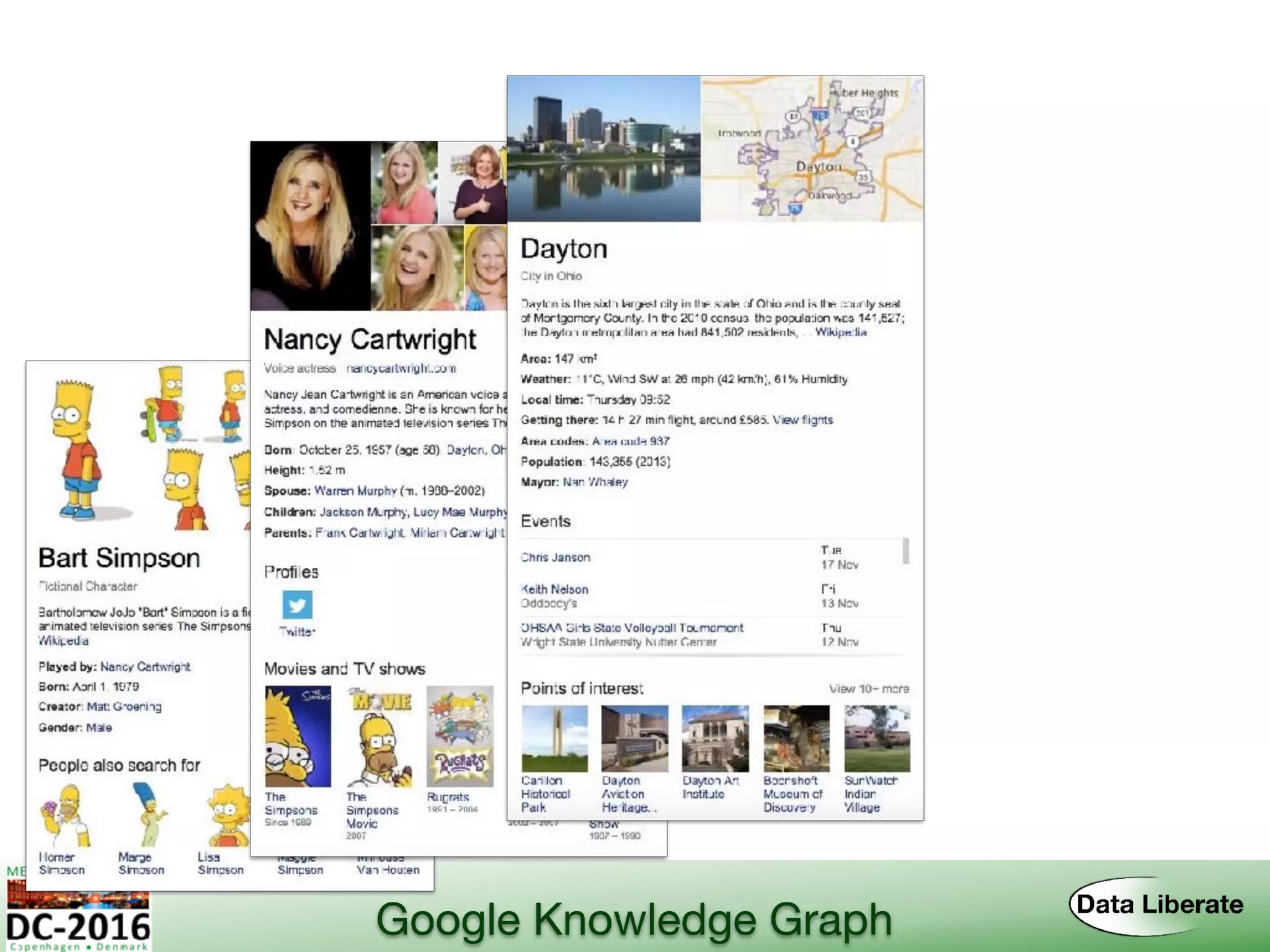Open OHSAA Girls State Volleyball Tournament event
This screenshot has height=952, width=1270.
pos(632,628)
